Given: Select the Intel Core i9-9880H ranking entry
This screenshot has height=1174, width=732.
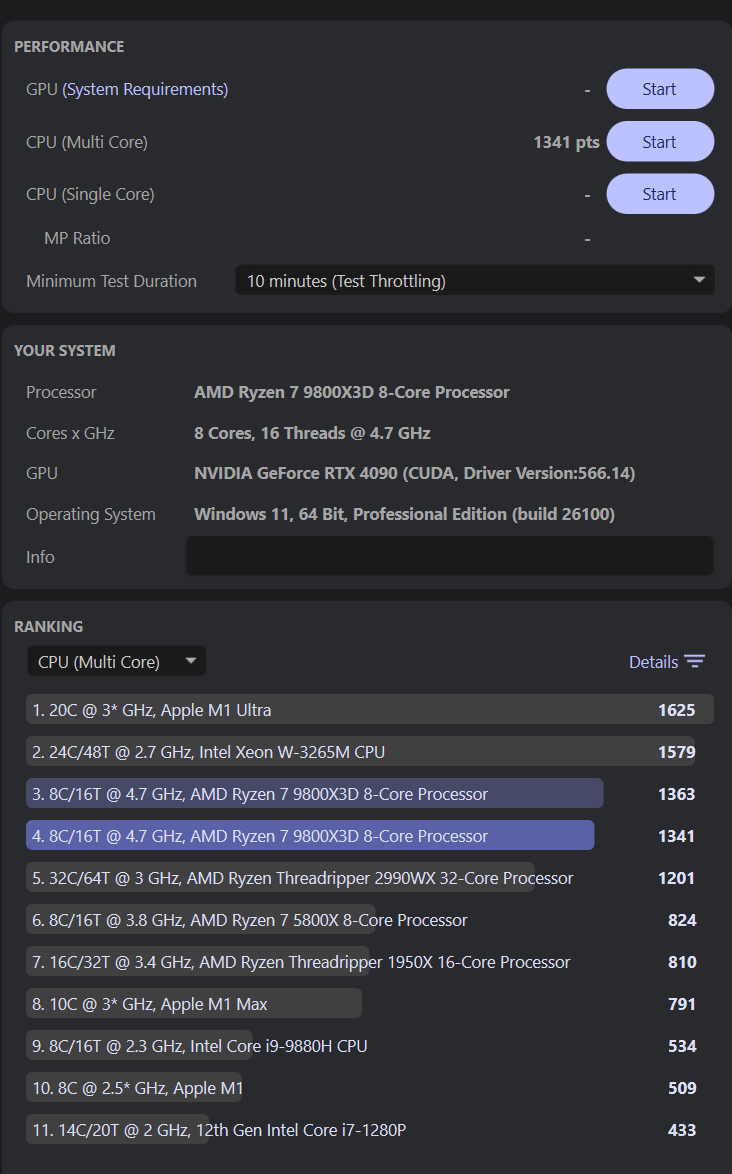Looking at the screenshot, I should (x=200, y=1046).
